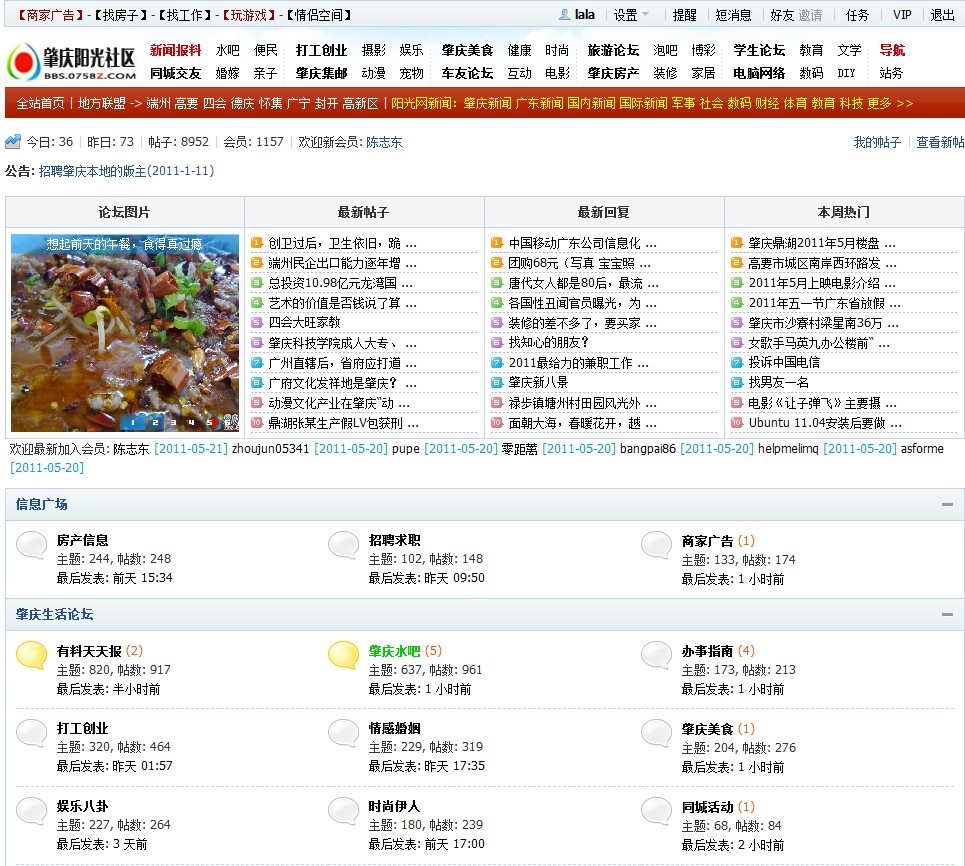Click rank 5 icon beside 四会大旺家教

pos(257,322)
